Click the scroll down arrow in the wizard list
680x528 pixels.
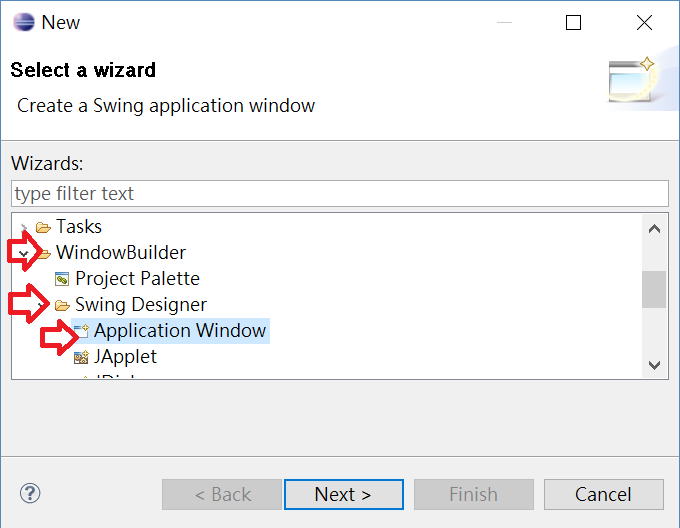[x=654, y=365]
